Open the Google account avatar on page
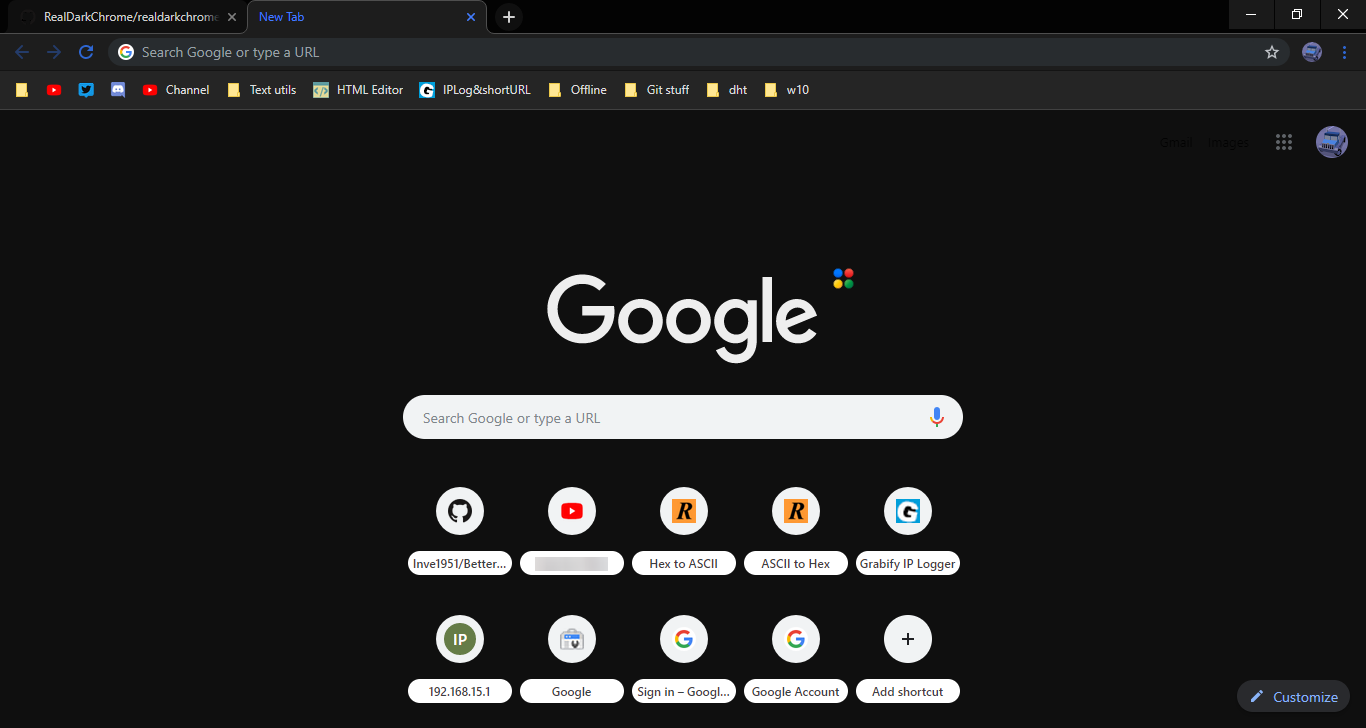Image resolution: width=1366 pixels, height=728 pixels. 1332,142
